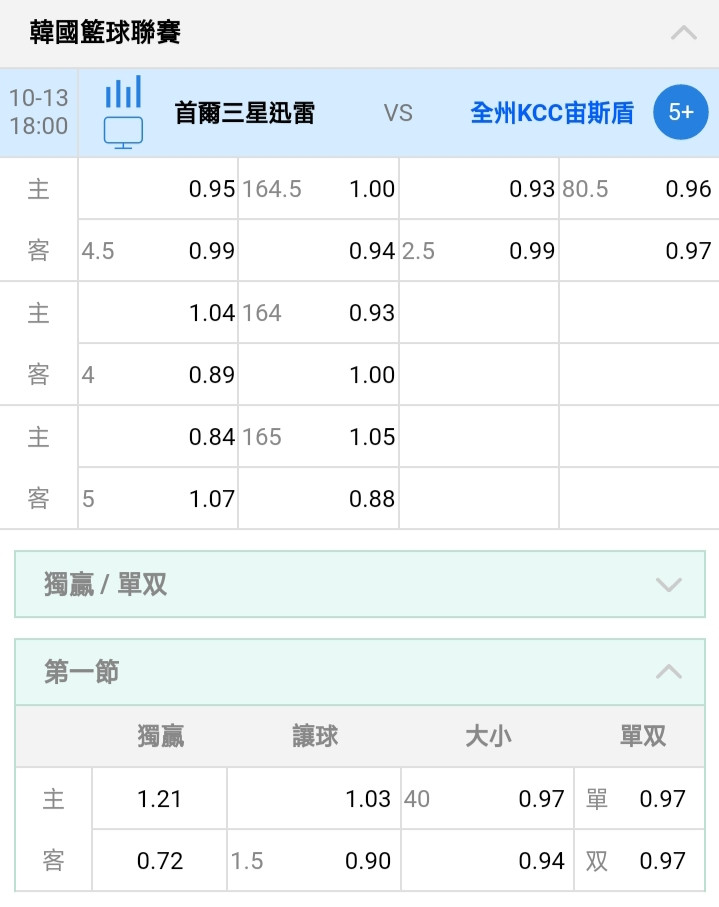The width and height of the screenshot is (719, 907).
Task: Pick first quarter home moneyline 1.21
Action: click(x=159, y=798)
